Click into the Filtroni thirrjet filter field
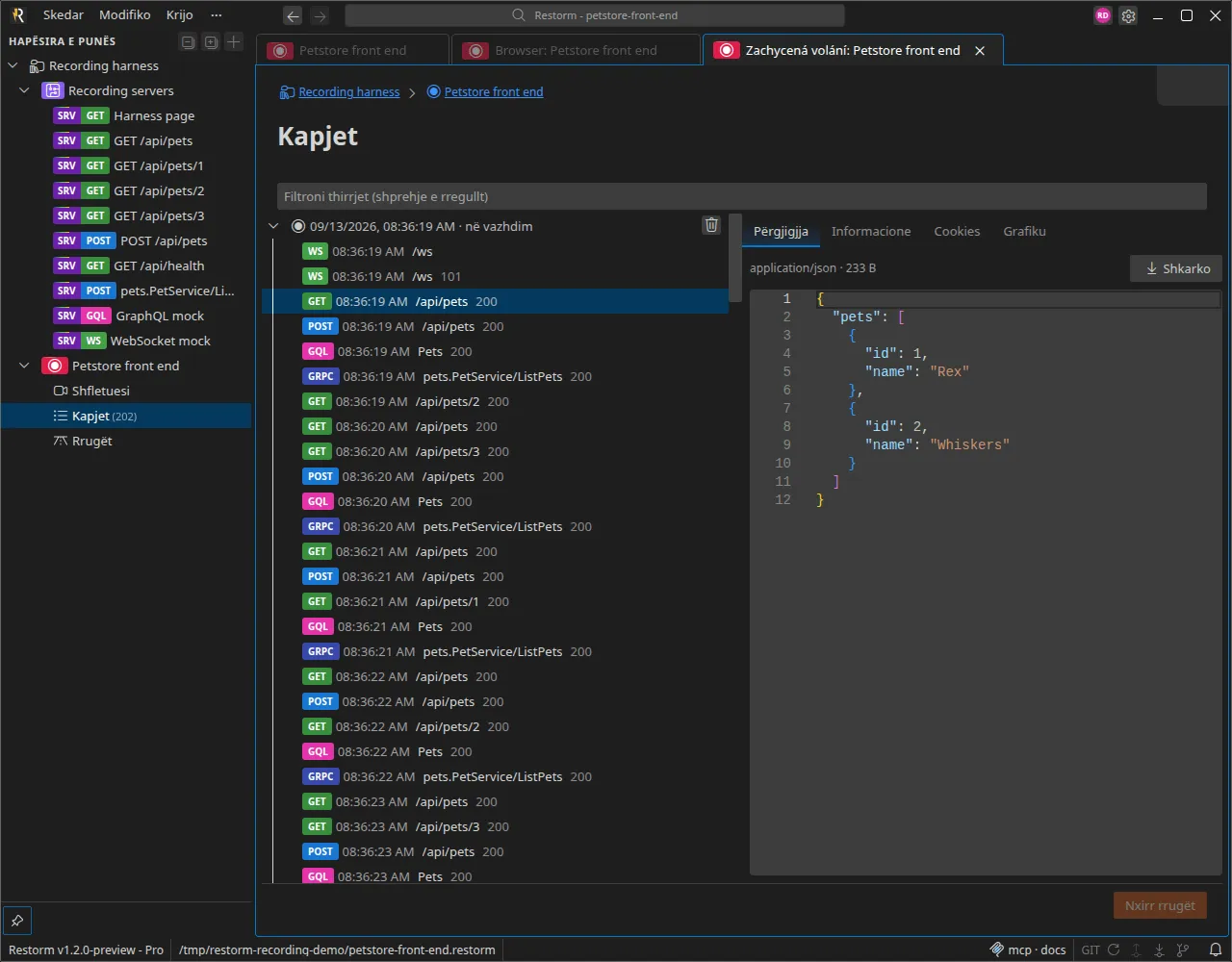Viewport: 1232px width, 962px height. (741, 196)
